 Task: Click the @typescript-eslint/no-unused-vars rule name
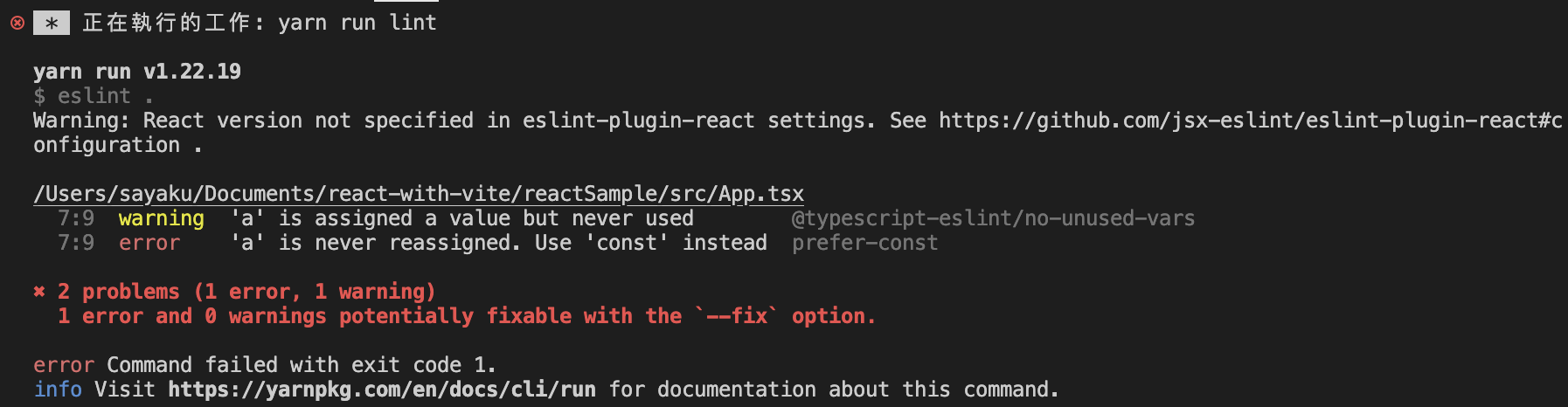click(993, 218)
